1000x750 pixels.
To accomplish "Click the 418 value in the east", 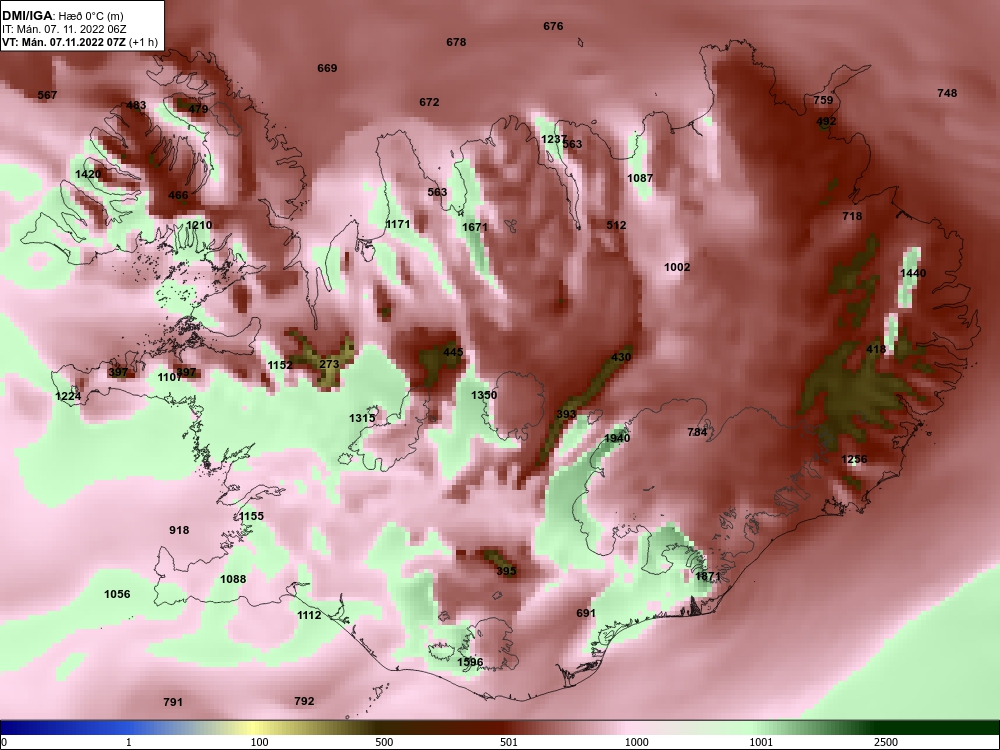I will click(x=876, y=349).
